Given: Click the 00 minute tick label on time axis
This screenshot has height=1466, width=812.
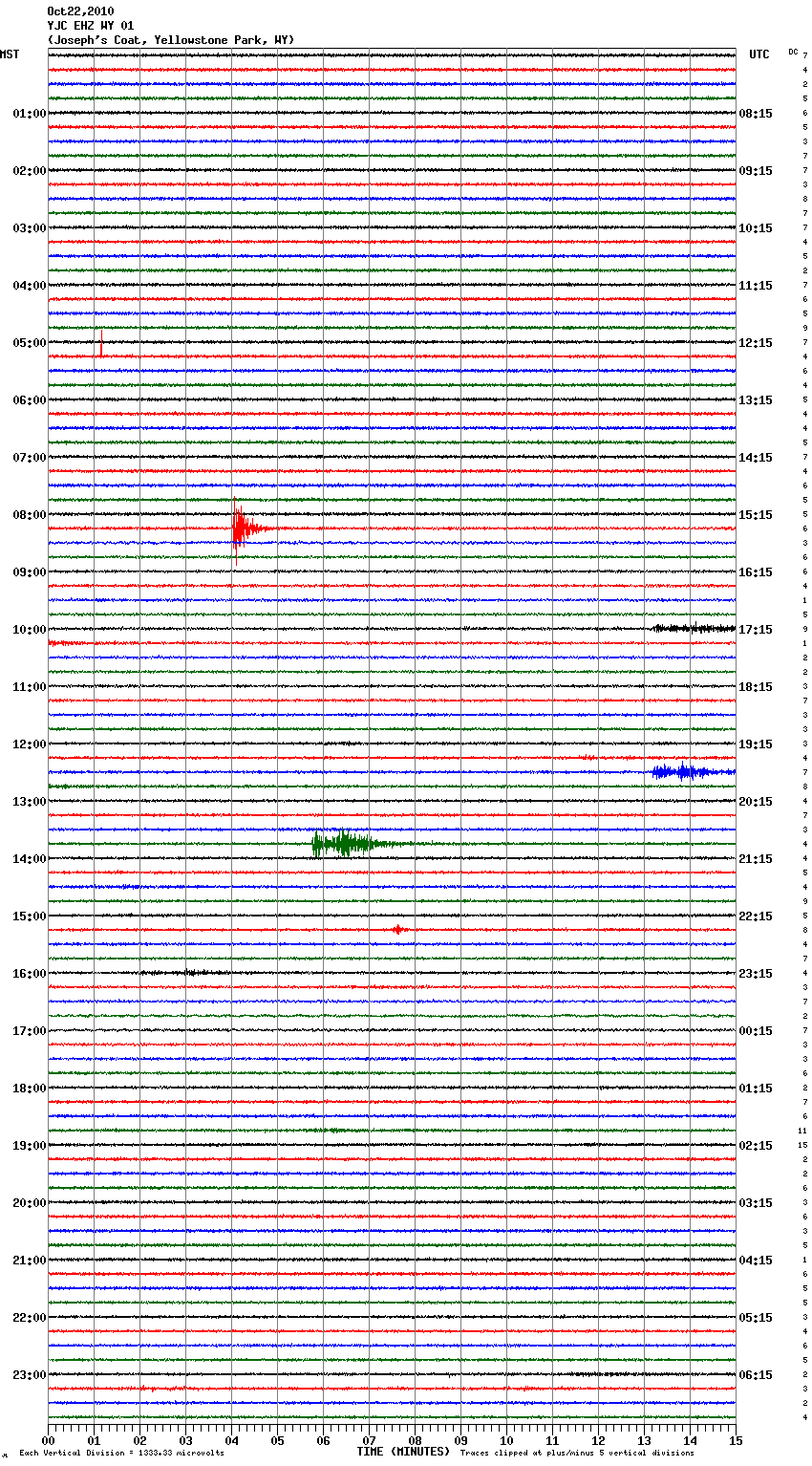Looking at the screenshot, I should pos(48,1440).
